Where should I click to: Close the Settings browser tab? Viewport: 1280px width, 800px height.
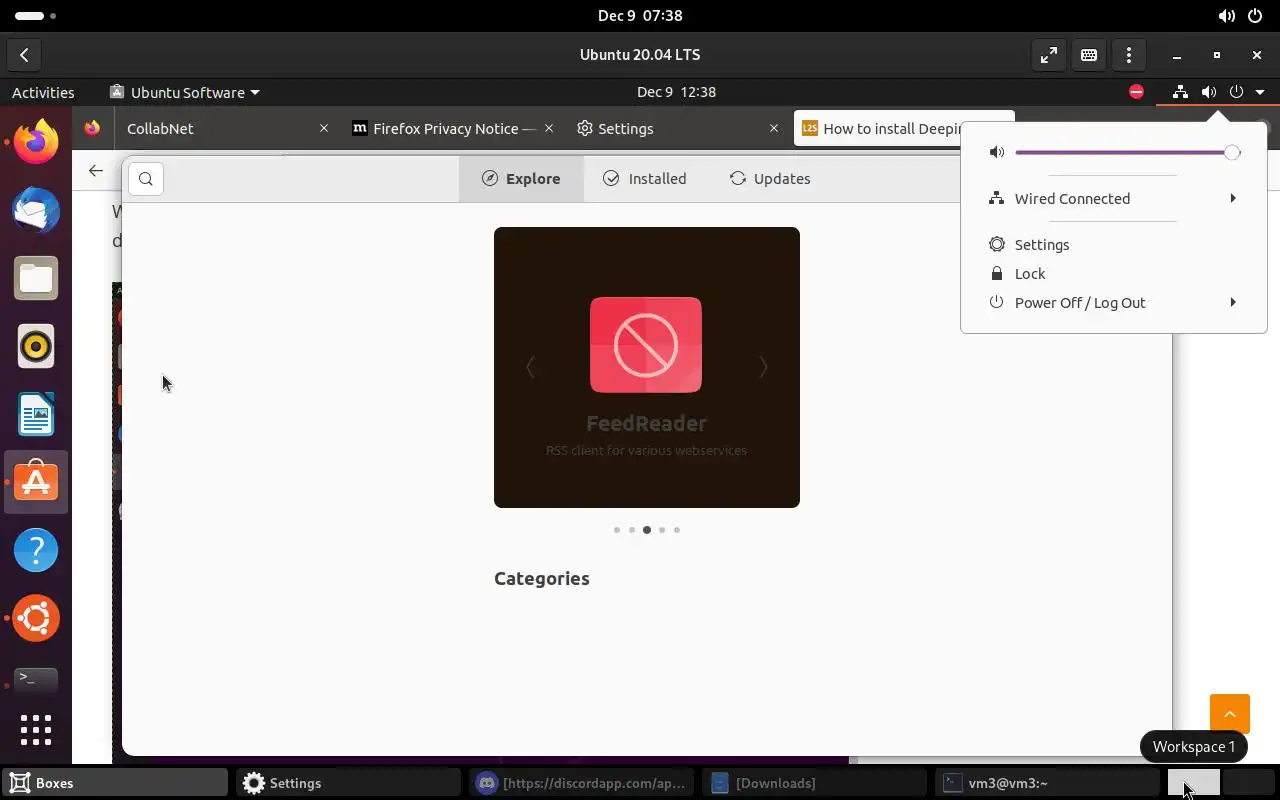[773, 128]
